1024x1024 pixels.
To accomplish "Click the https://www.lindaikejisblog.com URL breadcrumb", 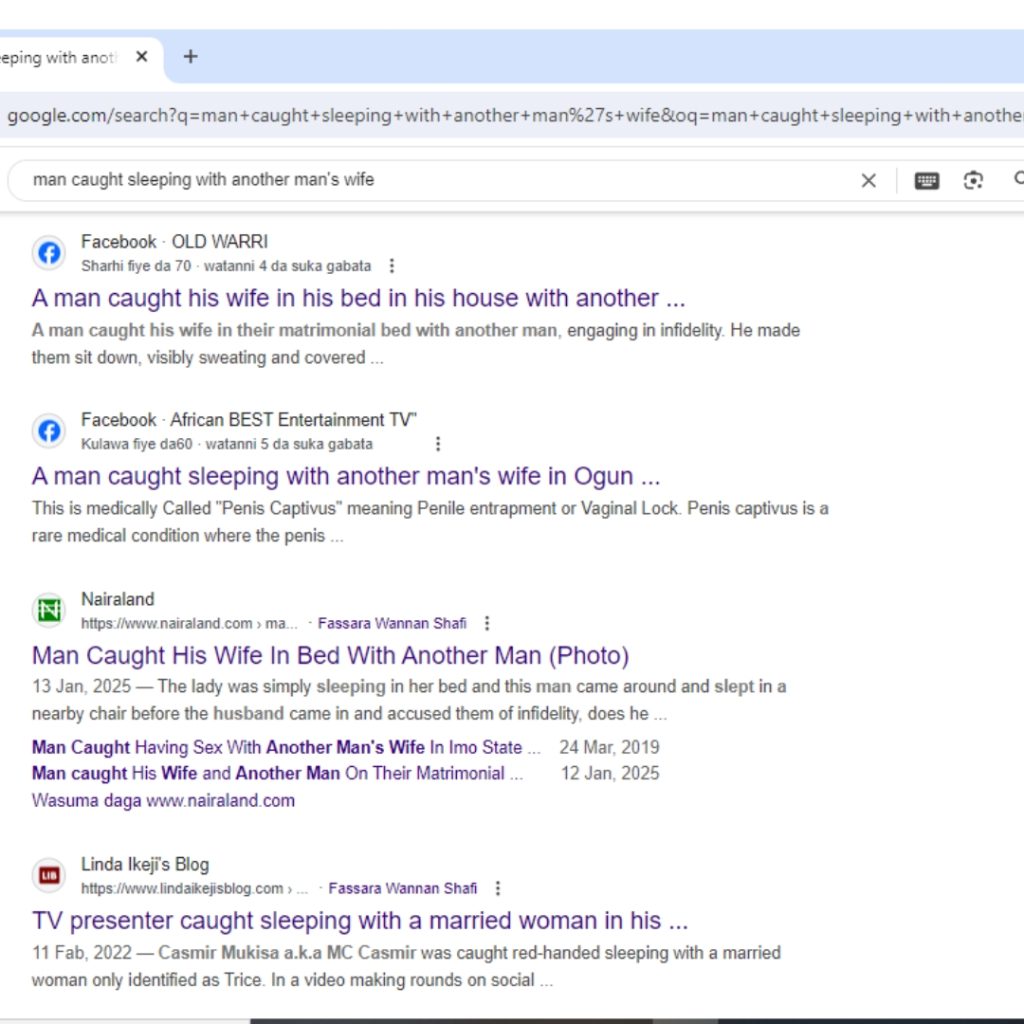I will (194, 889).
